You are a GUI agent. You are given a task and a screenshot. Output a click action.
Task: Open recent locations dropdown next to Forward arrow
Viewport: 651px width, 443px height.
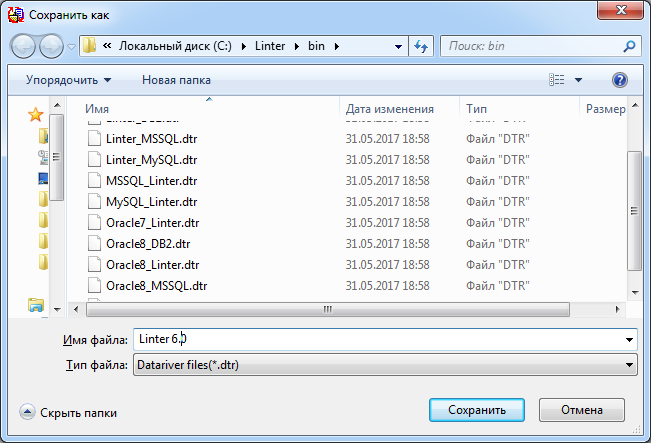[71, 47]
